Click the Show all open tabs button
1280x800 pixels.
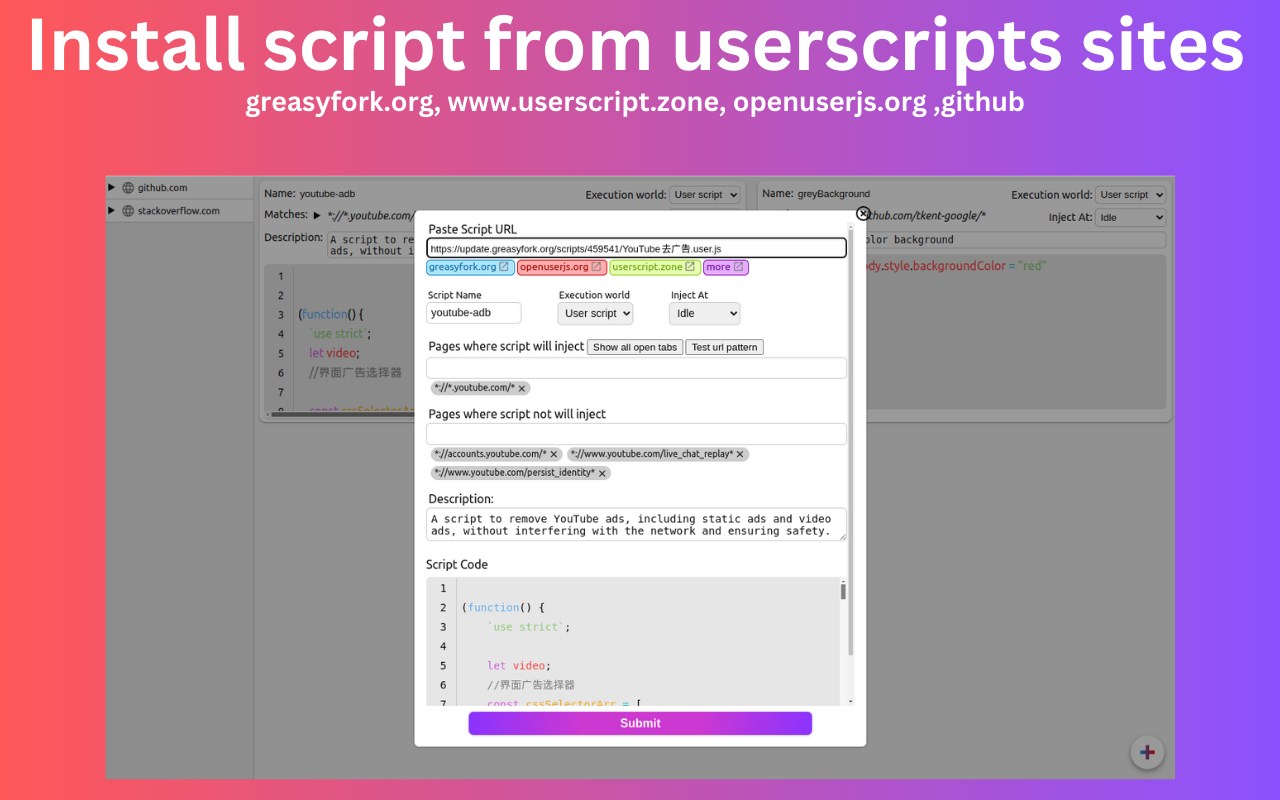point(635,347)
